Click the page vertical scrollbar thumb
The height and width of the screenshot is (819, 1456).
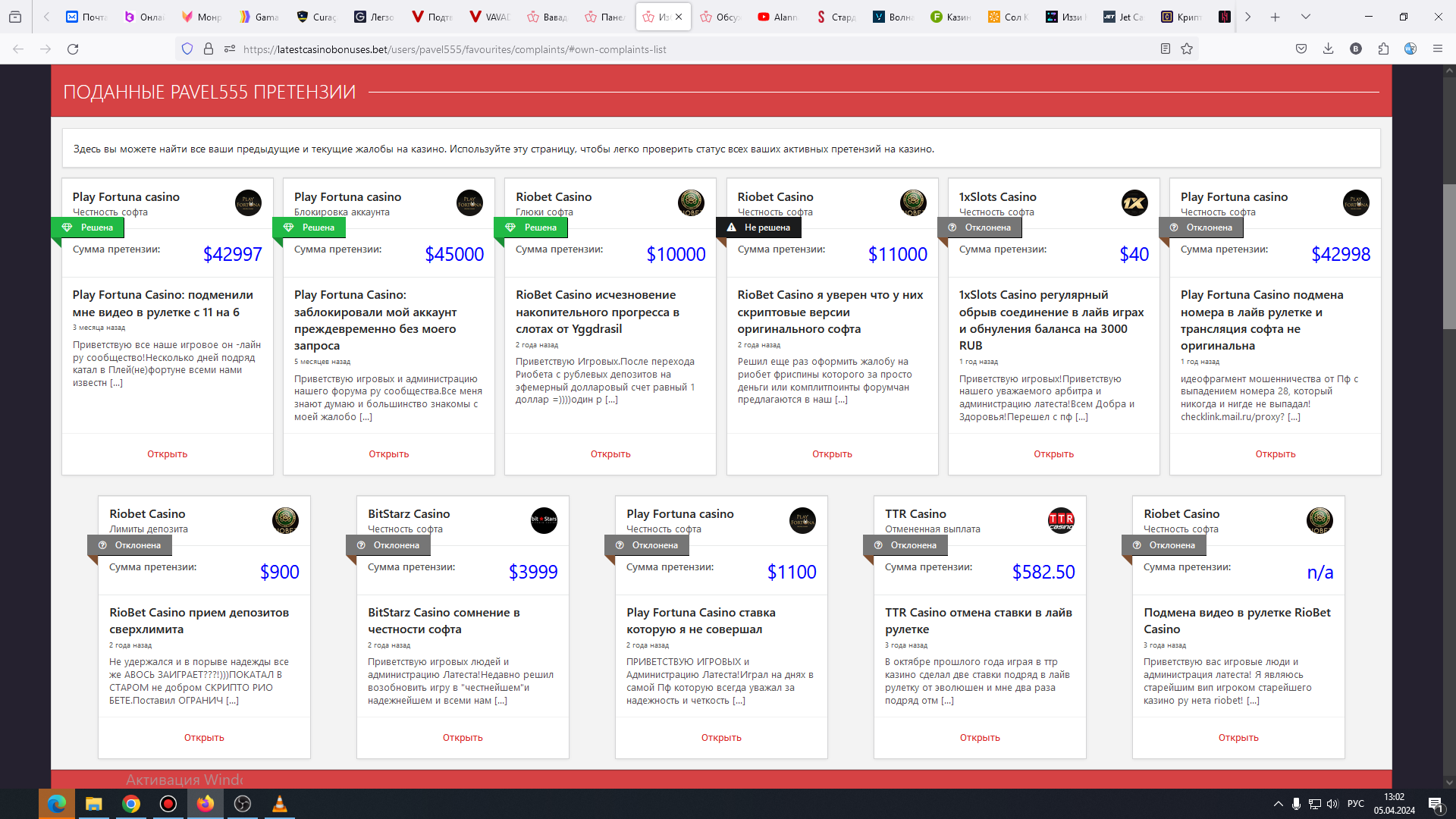click(x=1448, y=256)
